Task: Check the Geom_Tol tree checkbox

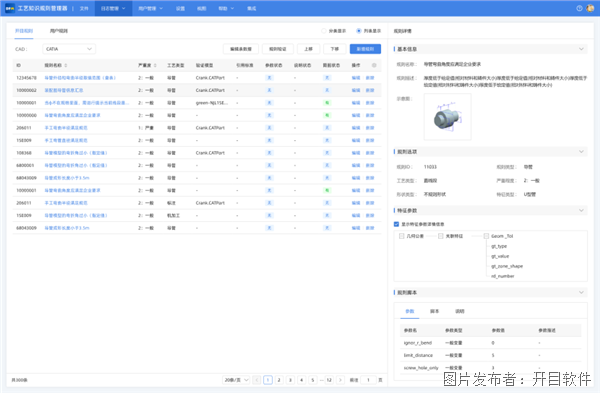Action: [486, 236]
